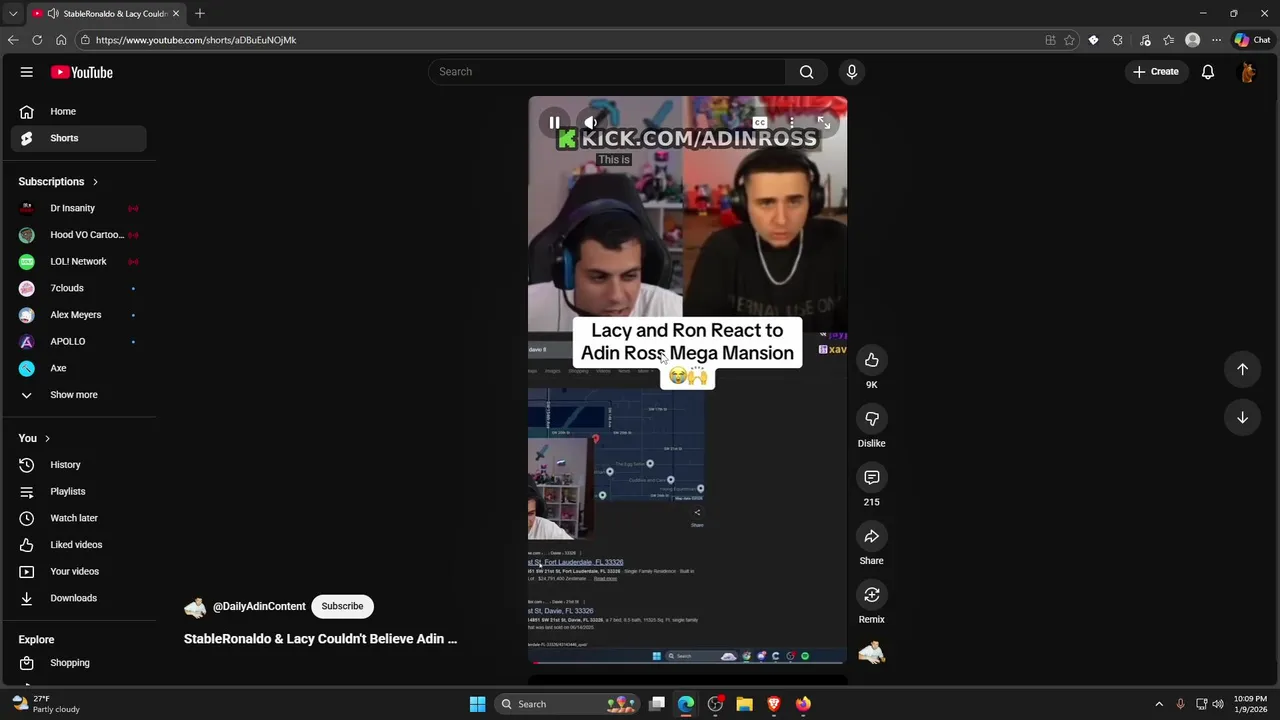Show hidden system tray icons
The width and height of the screenshot is (1280, 720).
tap(1159, 704)
